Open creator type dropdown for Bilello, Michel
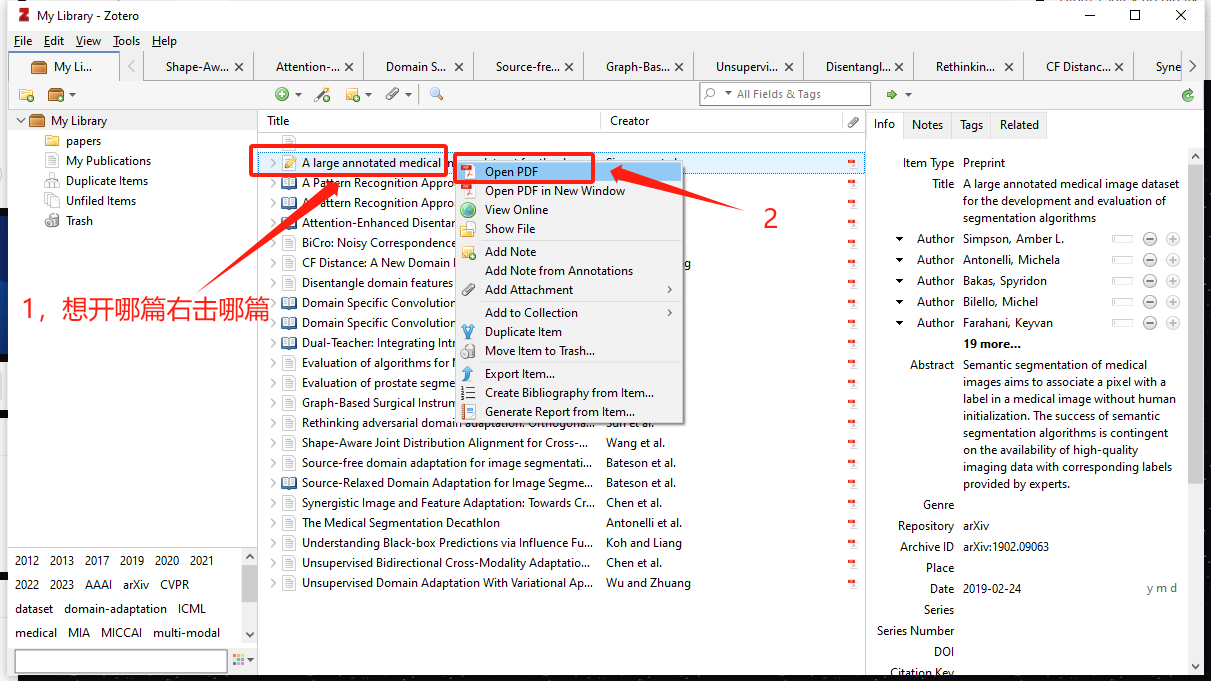 pyautogui.click(x=900, y=302)
